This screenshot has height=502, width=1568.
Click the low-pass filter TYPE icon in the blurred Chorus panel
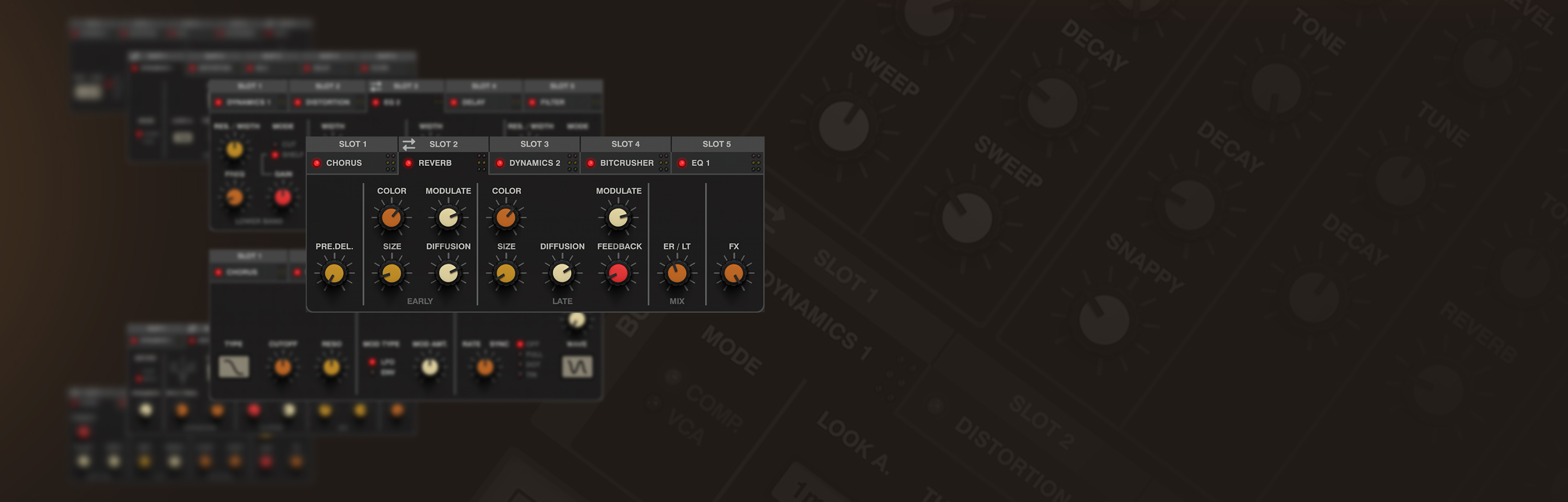[x=234, y=367]
